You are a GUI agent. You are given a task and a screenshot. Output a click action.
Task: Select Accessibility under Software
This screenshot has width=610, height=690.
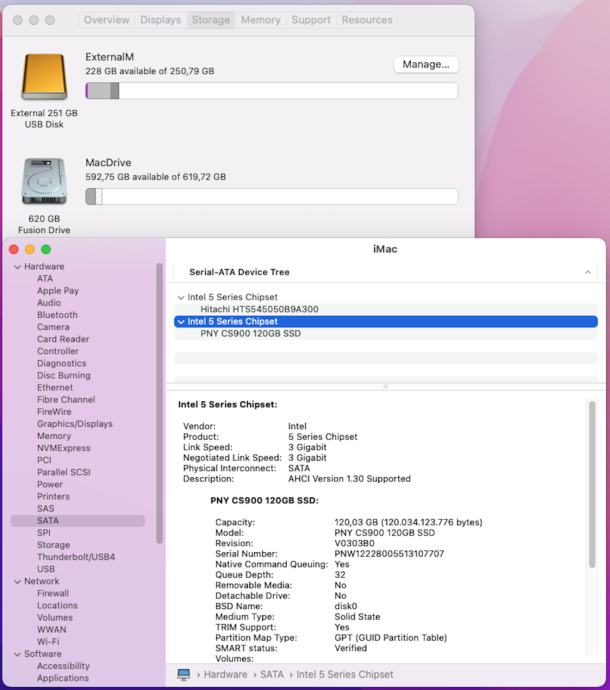(x=63, y=666)
